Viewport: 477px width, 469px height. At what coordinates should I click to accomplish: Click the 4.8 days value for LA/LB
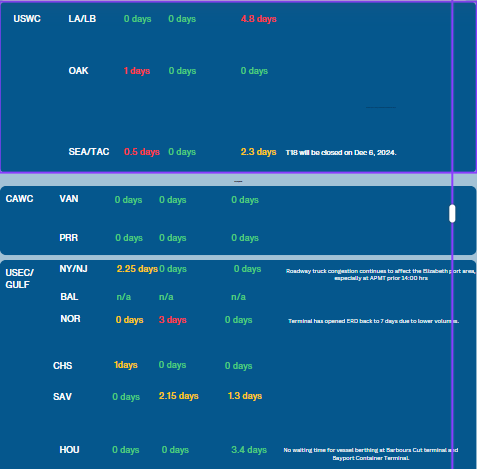tap(259, 19)
